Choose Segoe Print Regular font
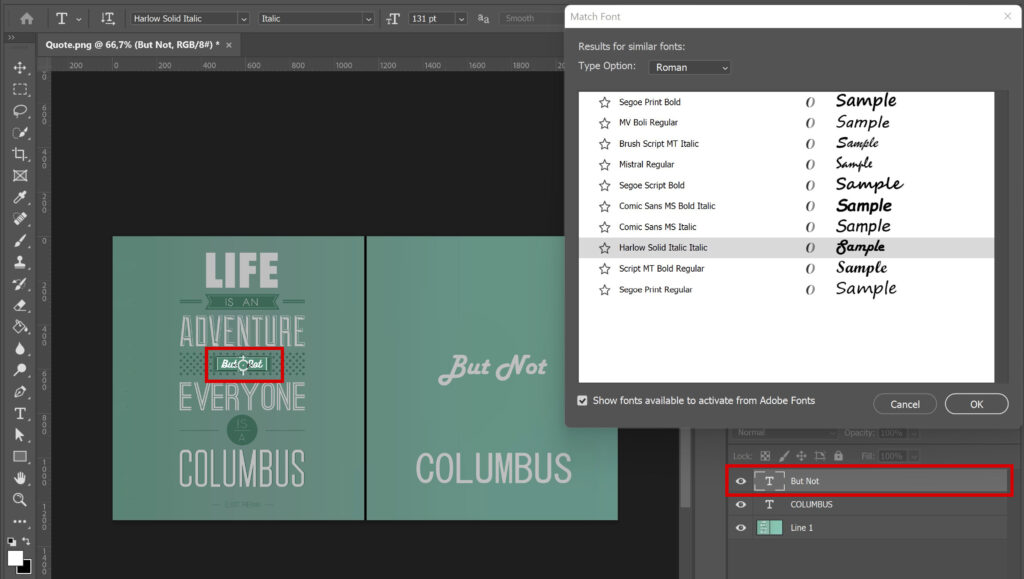The width and height of the screenshot is (1024, 579). tap(786, 289)
